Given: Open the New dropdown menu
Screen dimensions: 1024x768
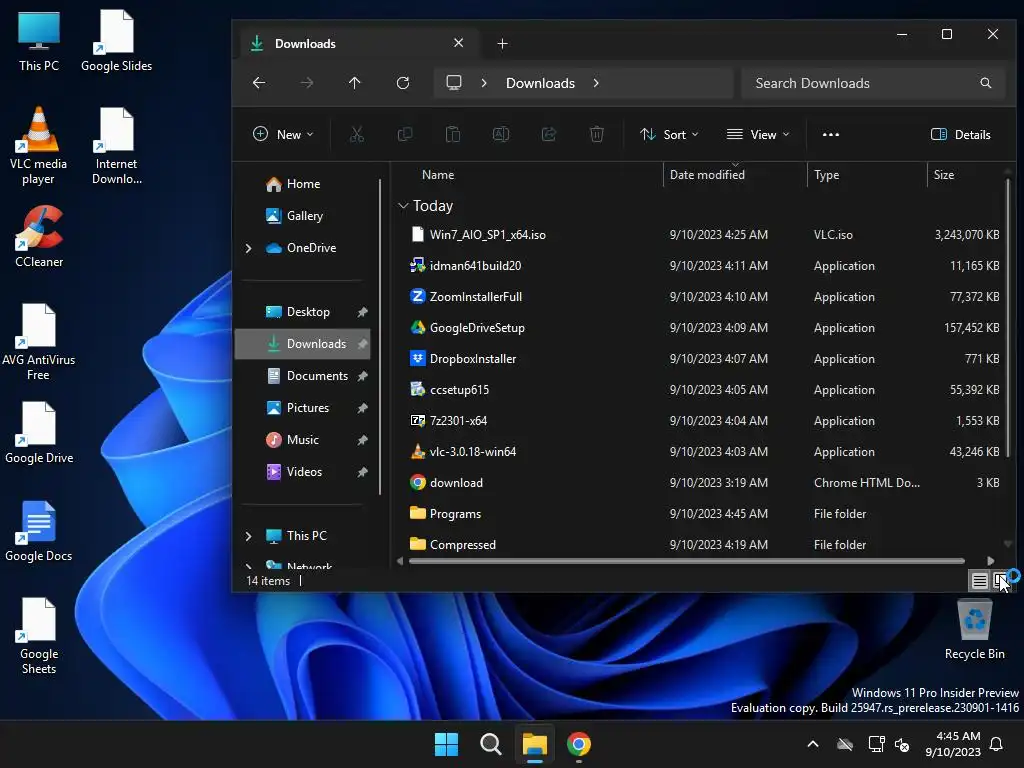Looking at the screenshot, I should click(283, 135).
